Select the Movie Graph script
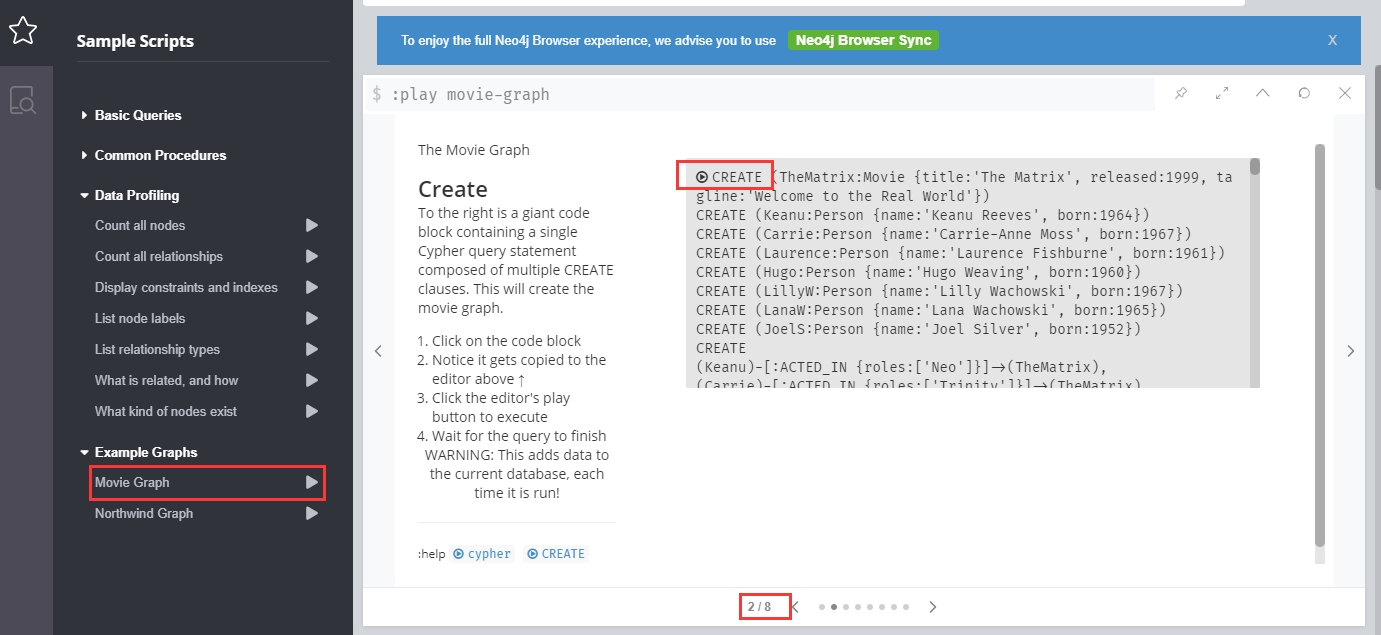The image size is (1381, 635). click(x=132, y=483)
